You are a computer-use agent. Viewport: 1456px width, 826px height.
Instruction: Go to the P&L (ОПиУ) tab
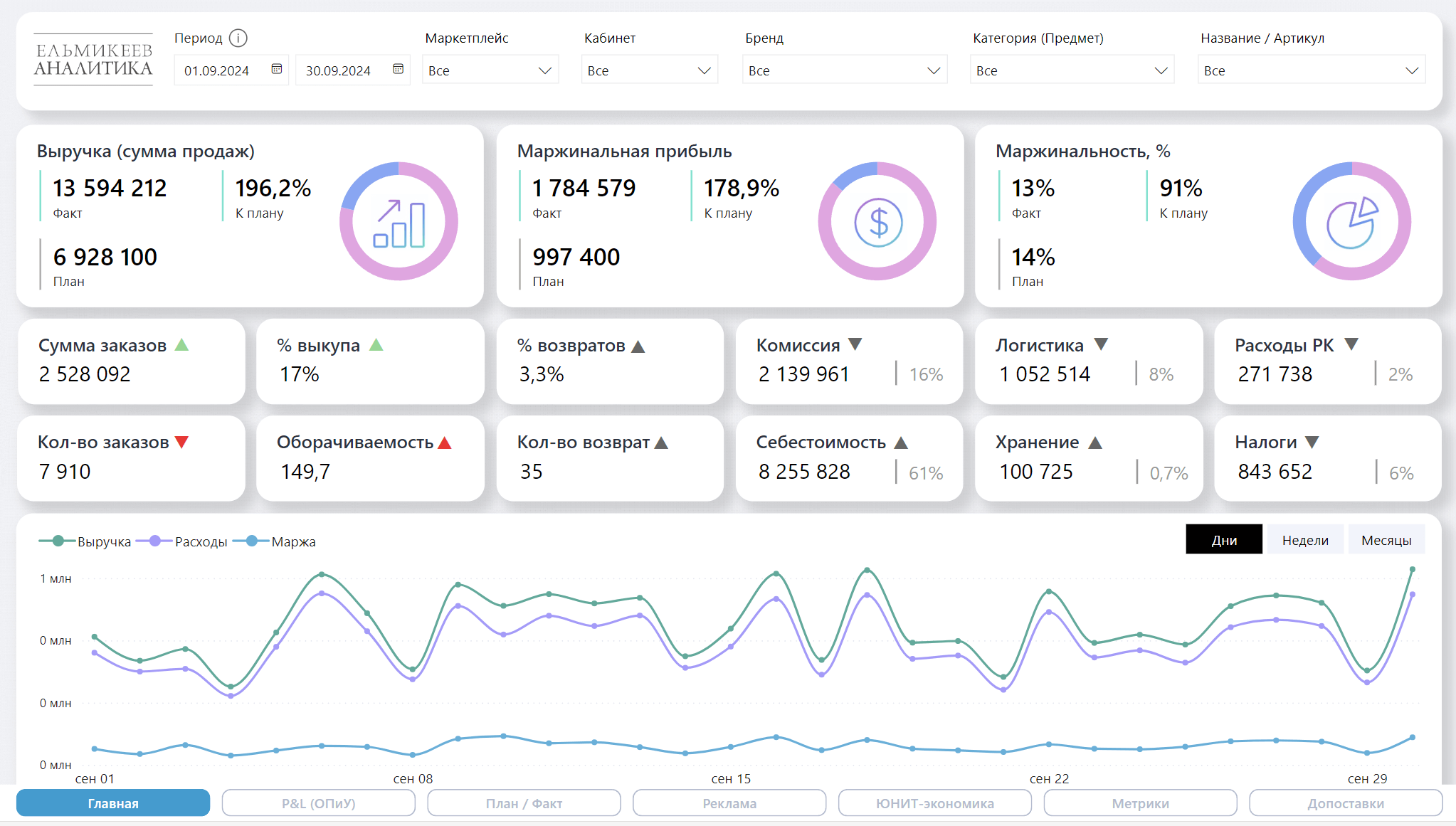coord(318,803)
